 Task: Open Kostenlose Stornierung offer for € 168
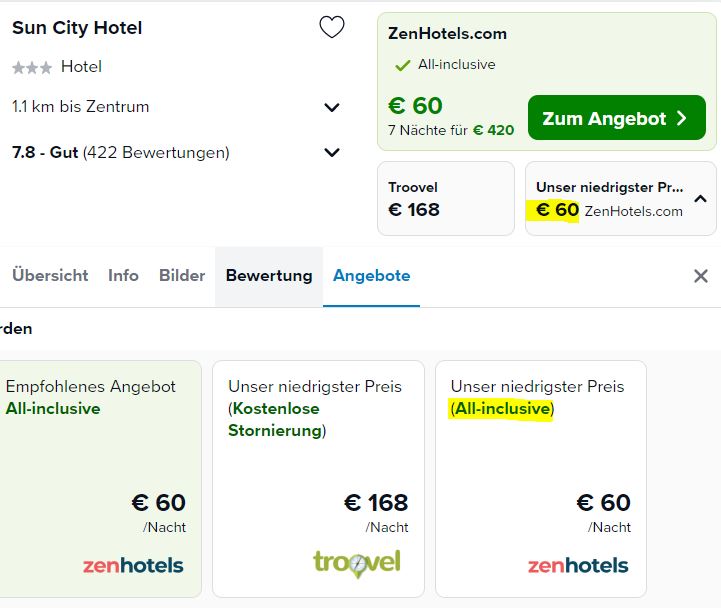318,479
